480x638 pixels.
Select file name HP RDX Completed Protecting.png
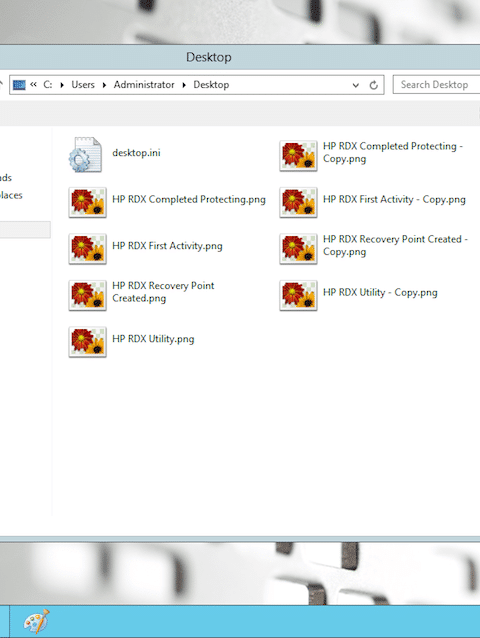point(189,199)
